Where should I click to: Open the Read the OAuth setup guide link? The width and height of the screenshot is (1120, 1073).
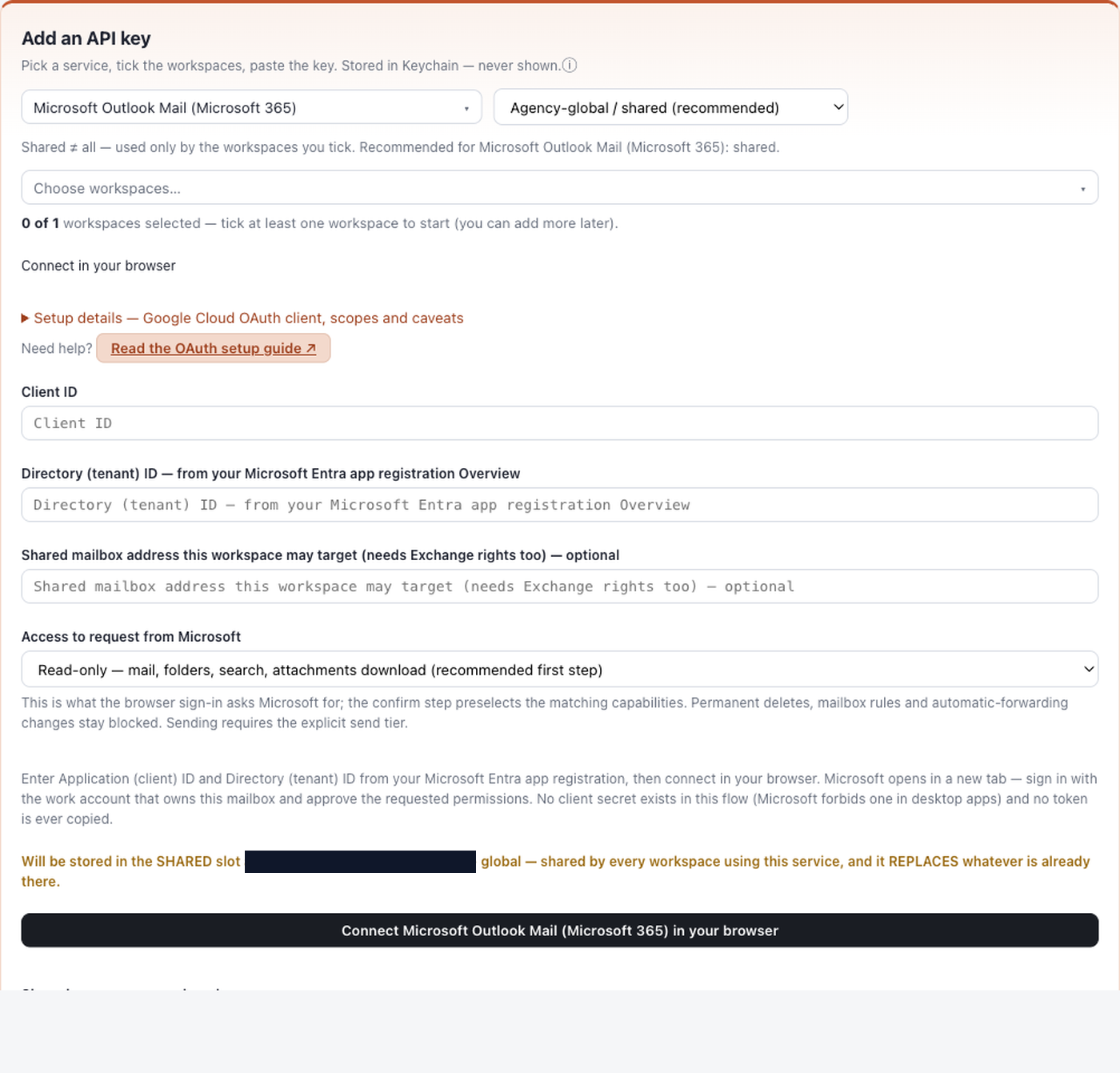pos(214,348)
